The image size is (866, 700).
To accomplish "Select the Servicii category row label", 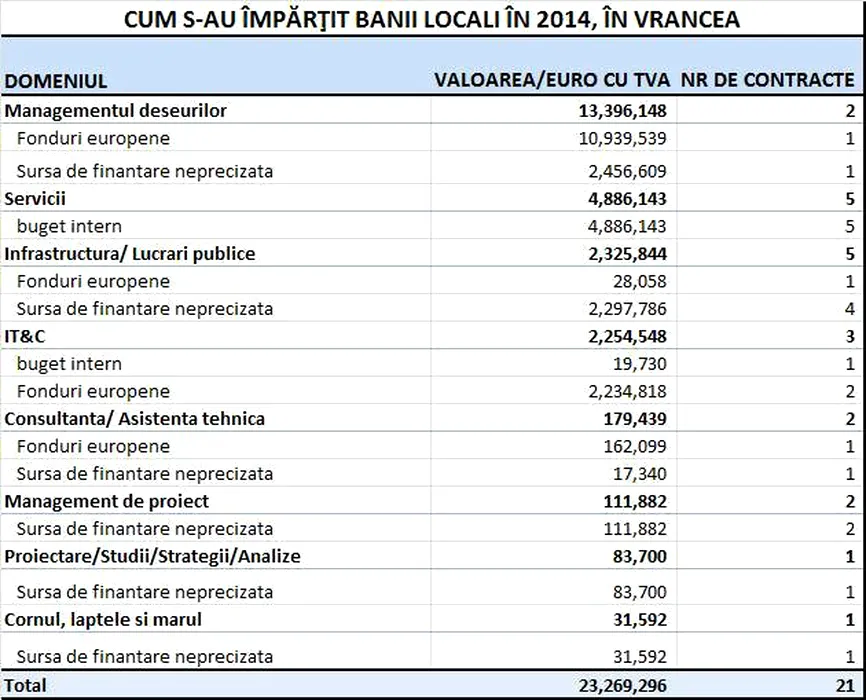I will tap(35, 199).
